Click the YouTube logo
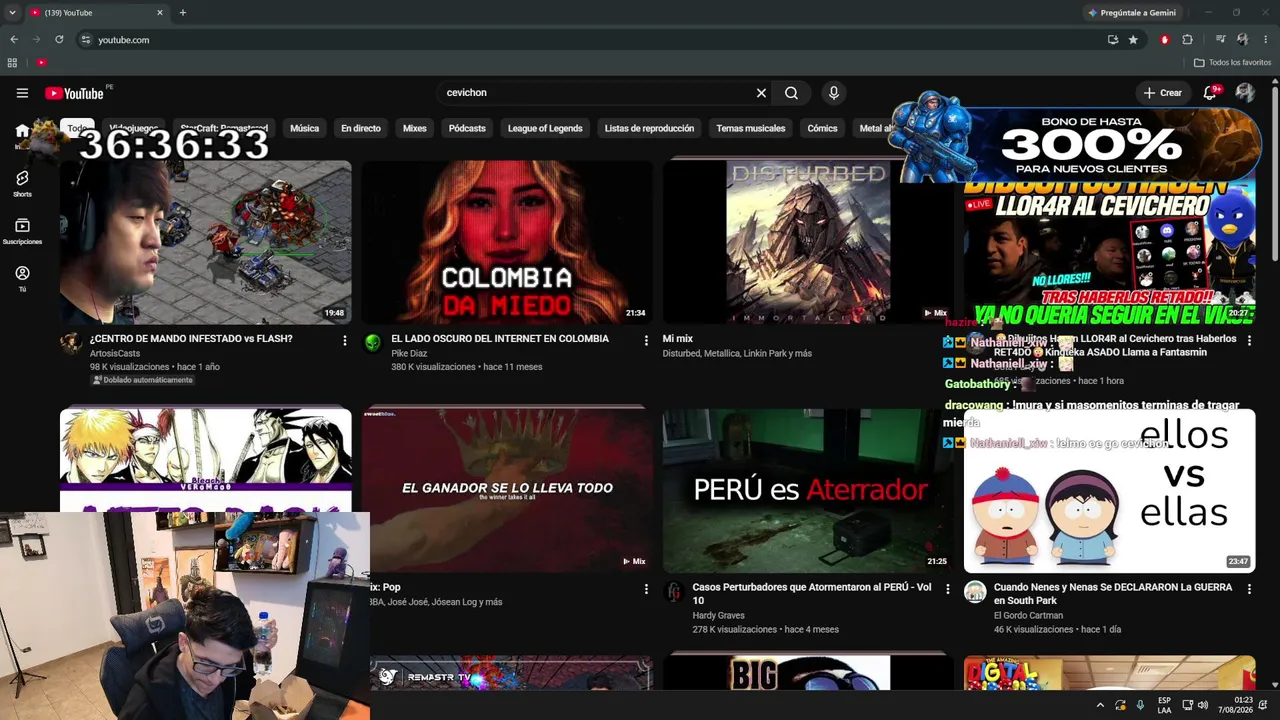The width and height of the screenshot is (1280, 720). click(75, 93)
